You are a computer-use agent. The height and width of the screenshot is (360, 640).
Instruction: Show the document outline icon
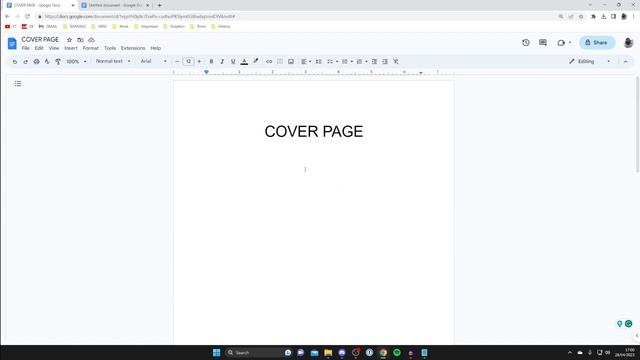[18, 84]
